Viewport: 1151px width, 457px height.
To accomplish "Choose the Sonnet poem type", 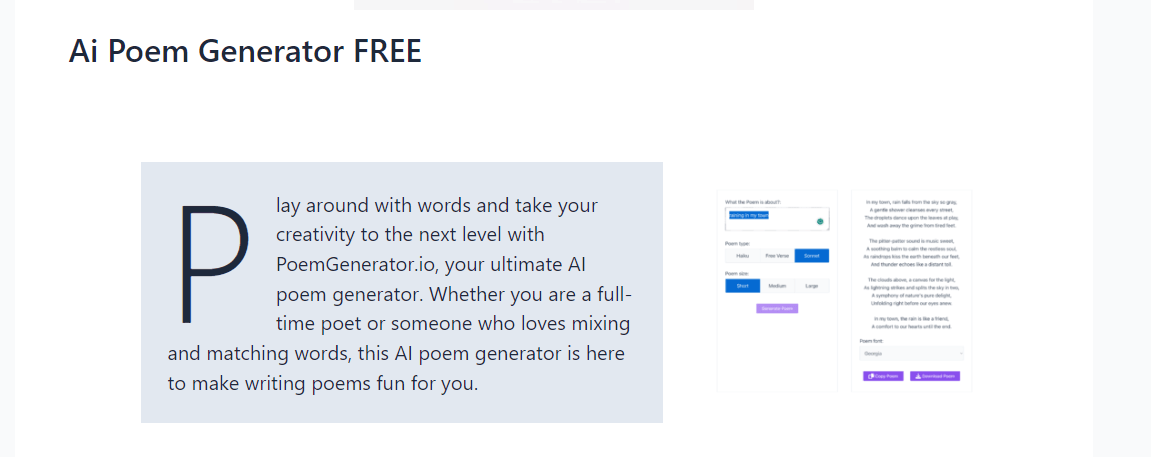I will click(x=812, y=256).
